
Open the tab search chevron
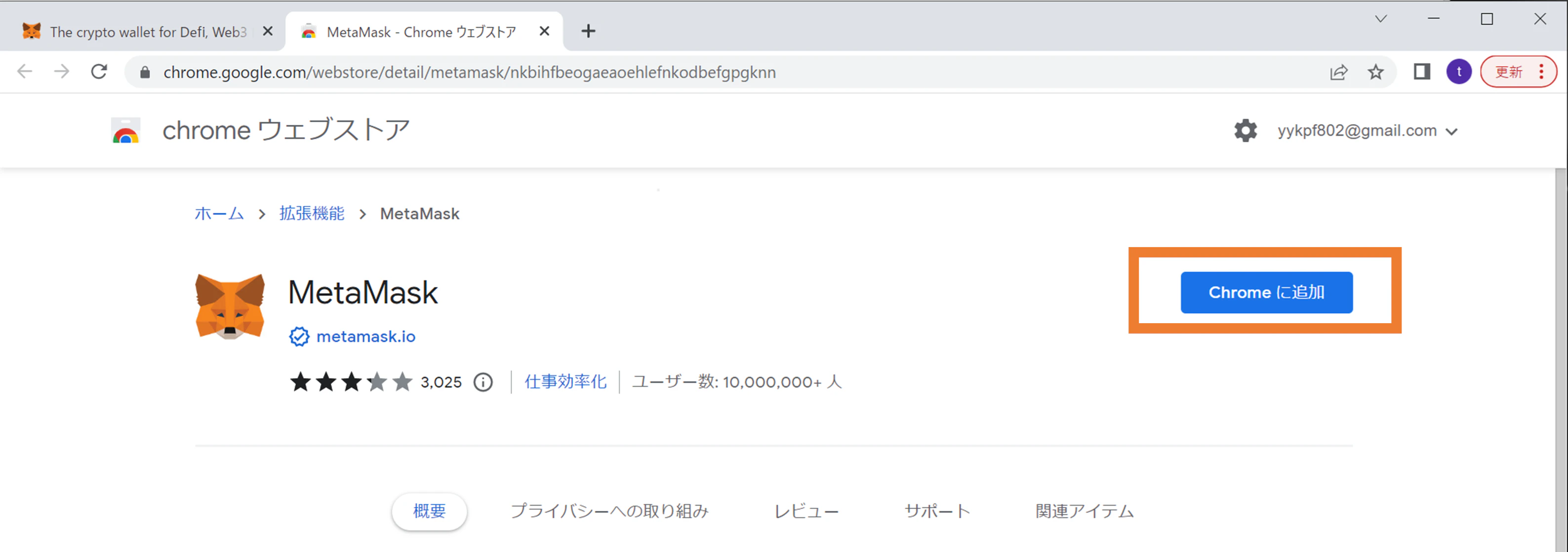[x=1380, y=19]
